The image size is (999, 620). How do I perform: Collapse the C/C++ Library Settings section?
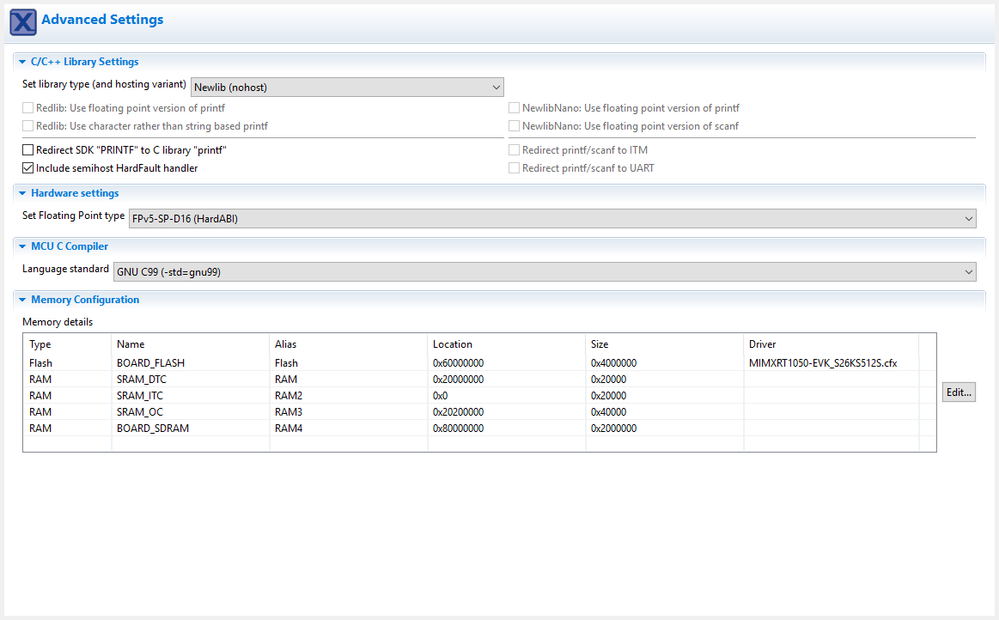[x=22, y=62]
